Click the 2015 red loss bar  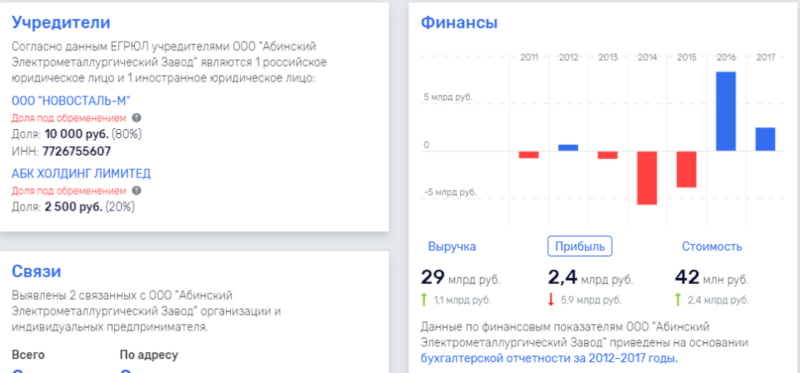click(686, 169)
